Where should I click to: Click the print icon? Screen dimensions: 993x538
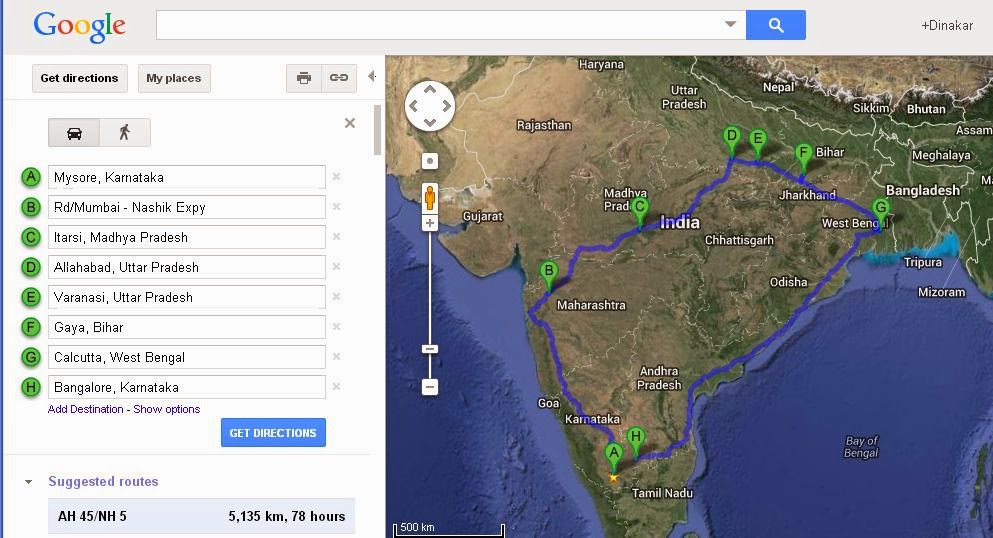(x=304, y=78)
